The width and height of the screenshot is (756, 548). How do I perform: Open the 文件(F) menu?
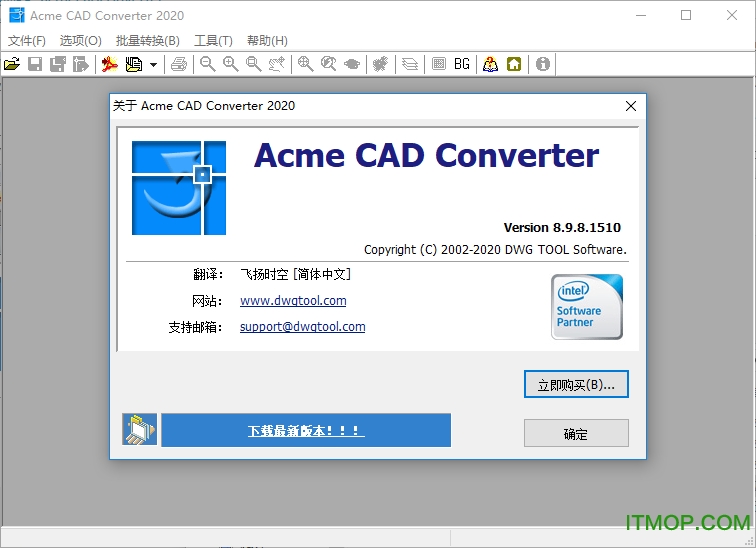tap(27, 41)
